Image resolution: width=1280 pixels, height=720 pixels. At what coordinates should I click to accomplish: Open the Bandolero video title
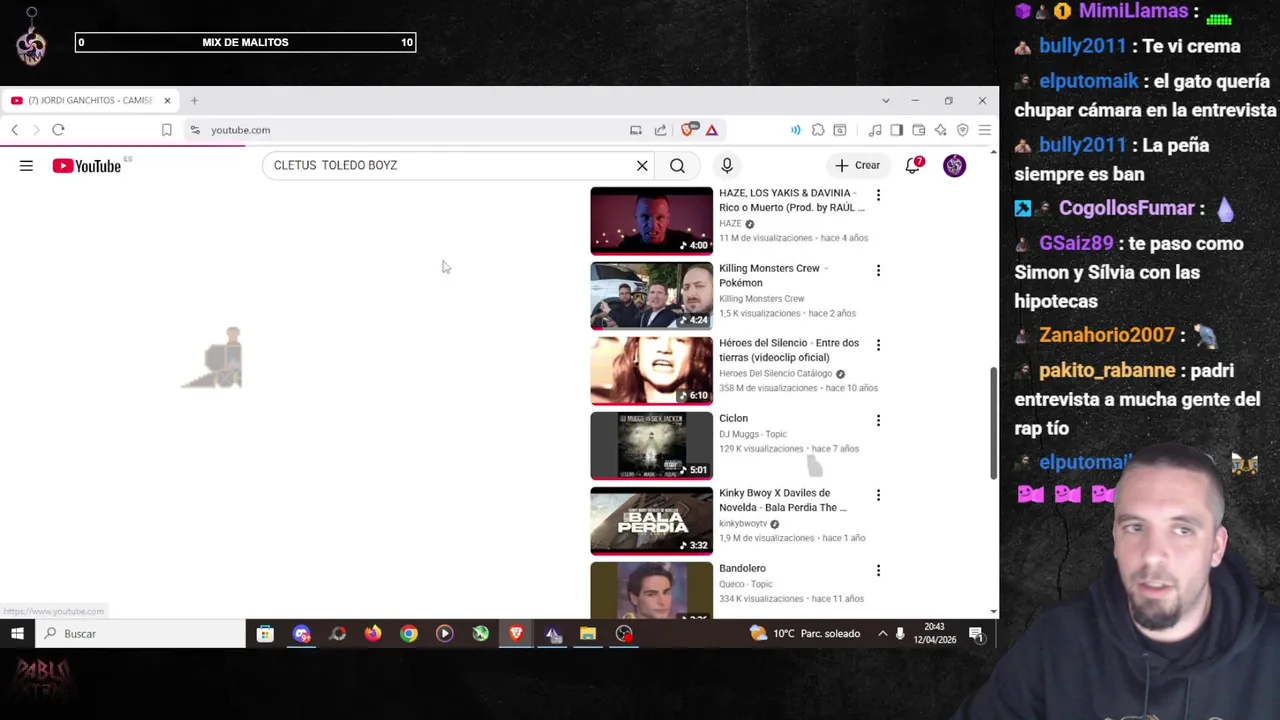(x=742, y=568)
